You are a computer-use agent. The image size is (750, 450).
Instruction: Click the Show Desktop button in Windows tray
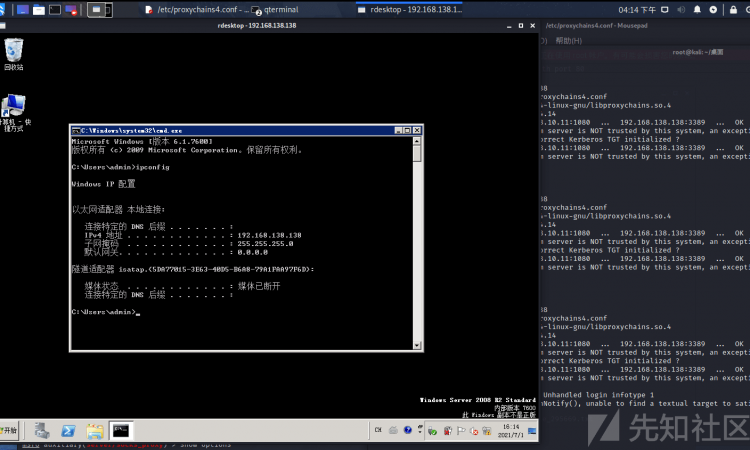(x=532, y=431)
